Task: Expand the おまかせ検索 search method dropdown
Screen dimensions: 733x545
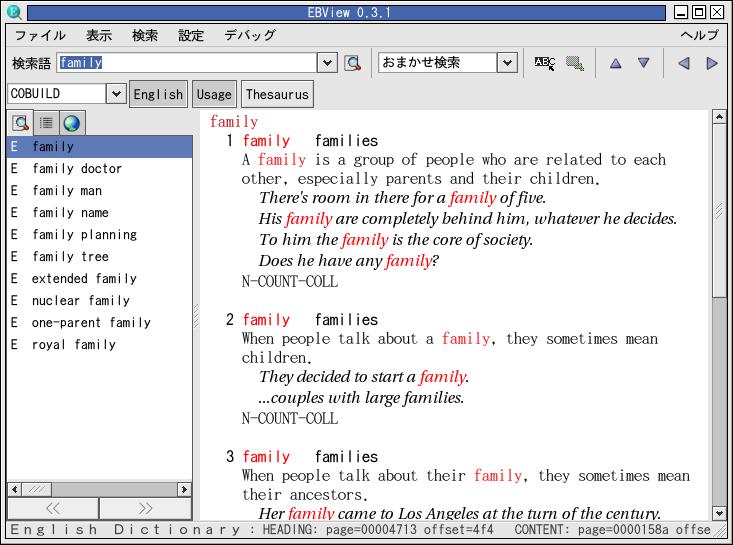Action: pyautogui.click(x=507, y=63)
